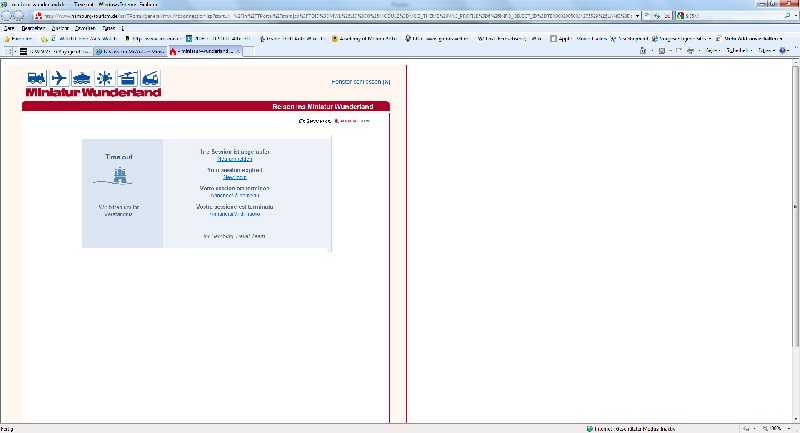This screenshot has height=433, width=800.
Task: Open the 'Extras' command bar dropdown
Action: (766, 50)
